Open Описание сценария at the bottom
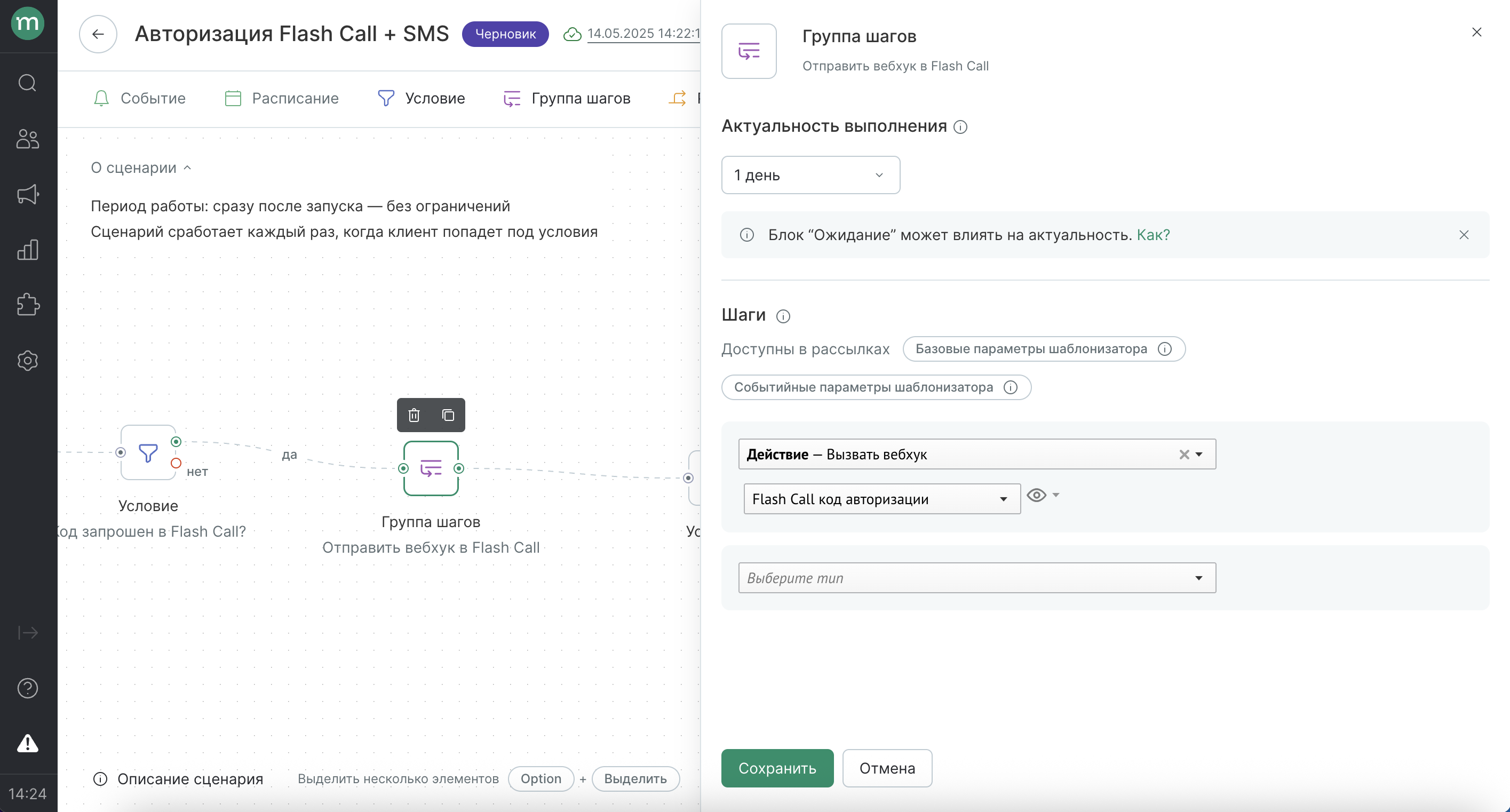Image resolution: width=1510 pixels, height=812 pixels. 178,778
